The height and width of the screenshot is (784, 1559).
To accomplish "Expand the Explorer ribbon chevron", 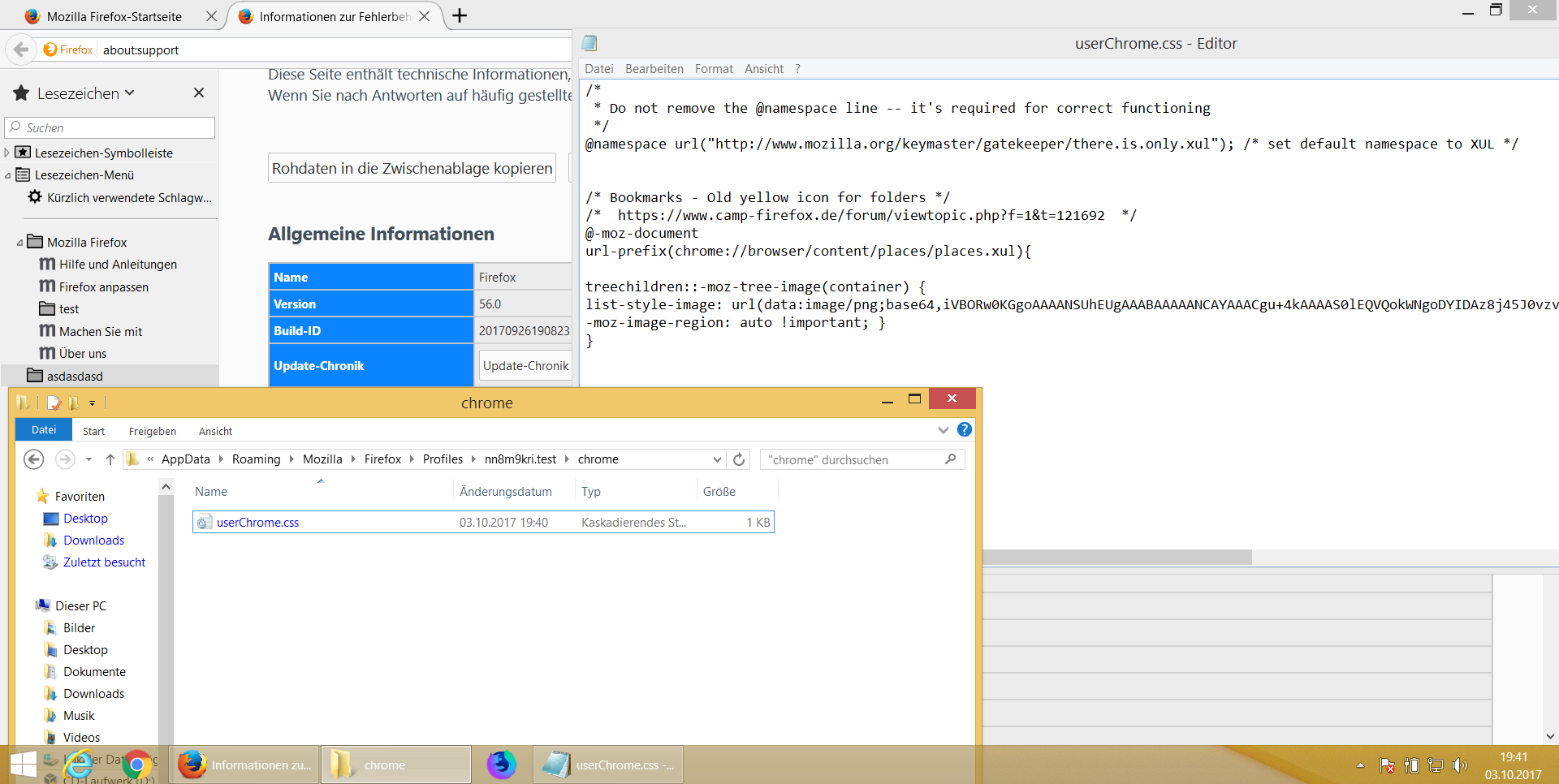I will point(943,430).
